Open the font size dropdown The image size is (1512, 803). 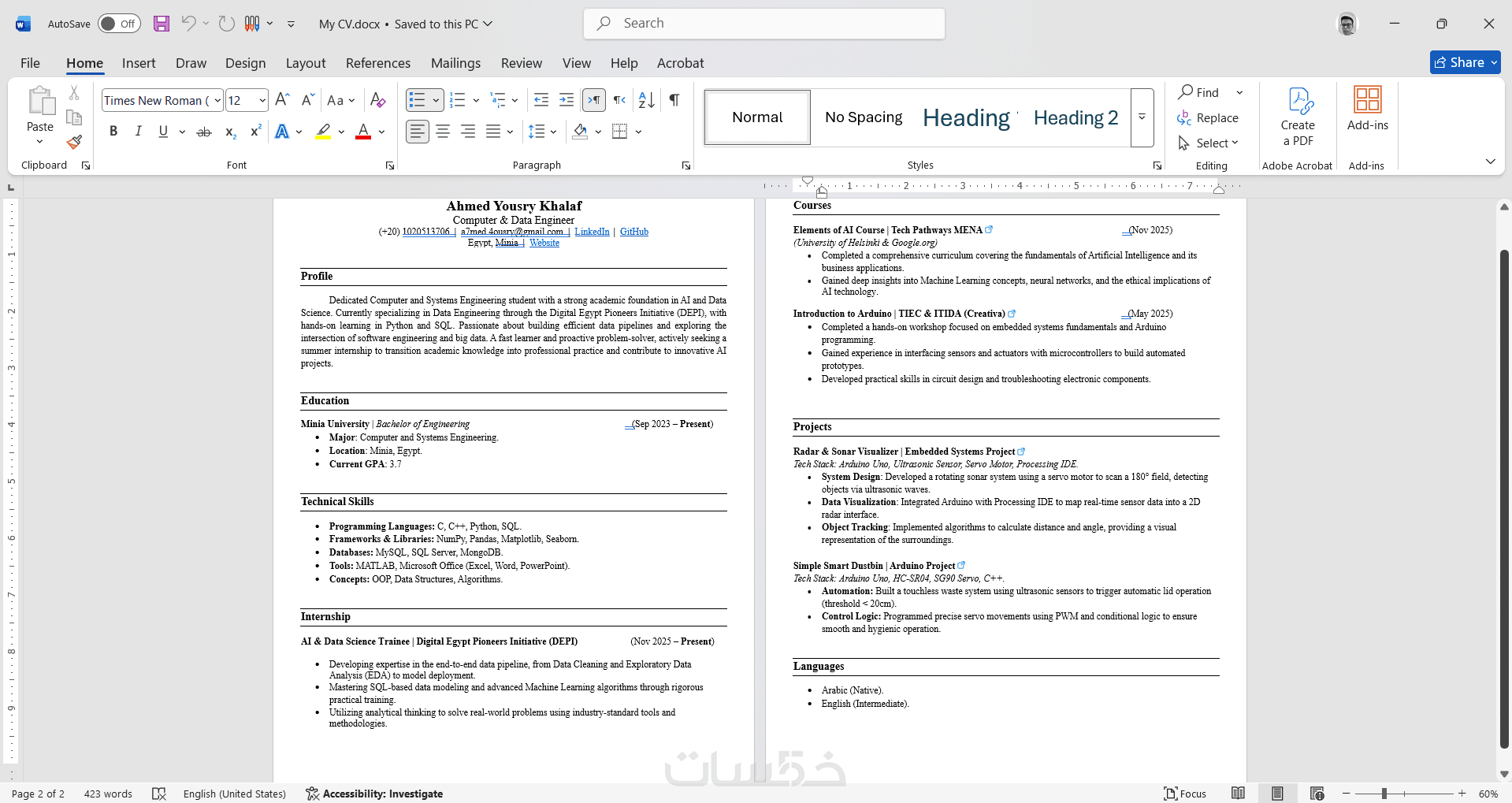pyautogui.click(x=262, y=100)
